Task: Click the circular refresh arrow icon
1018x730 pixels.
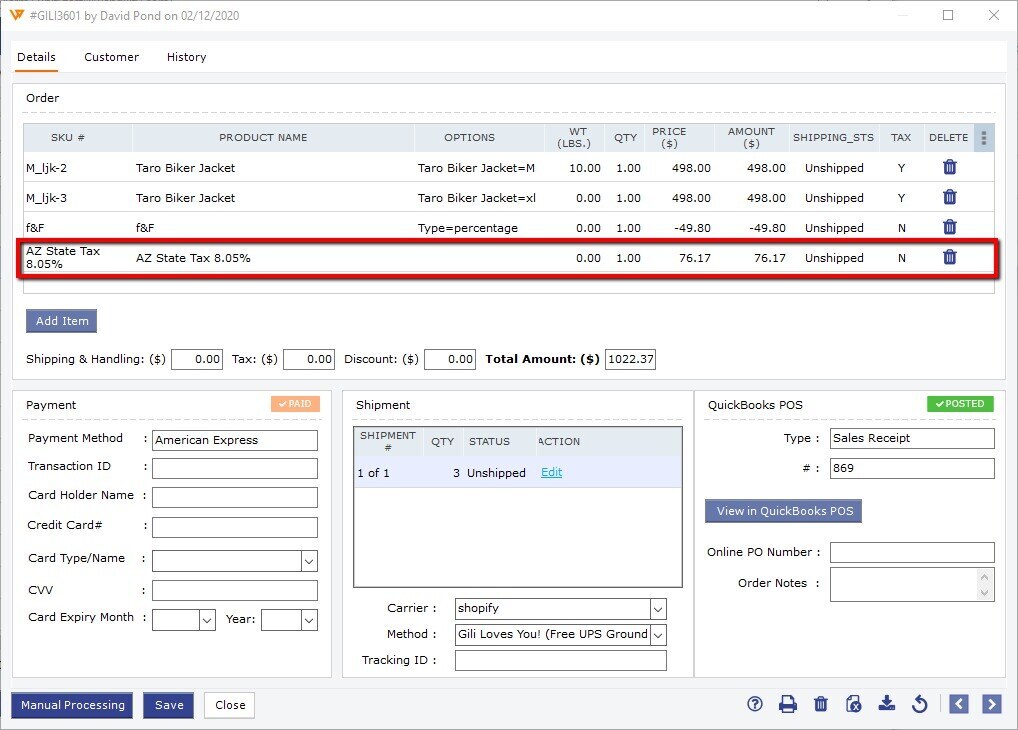Action: [x=920, y=704]
